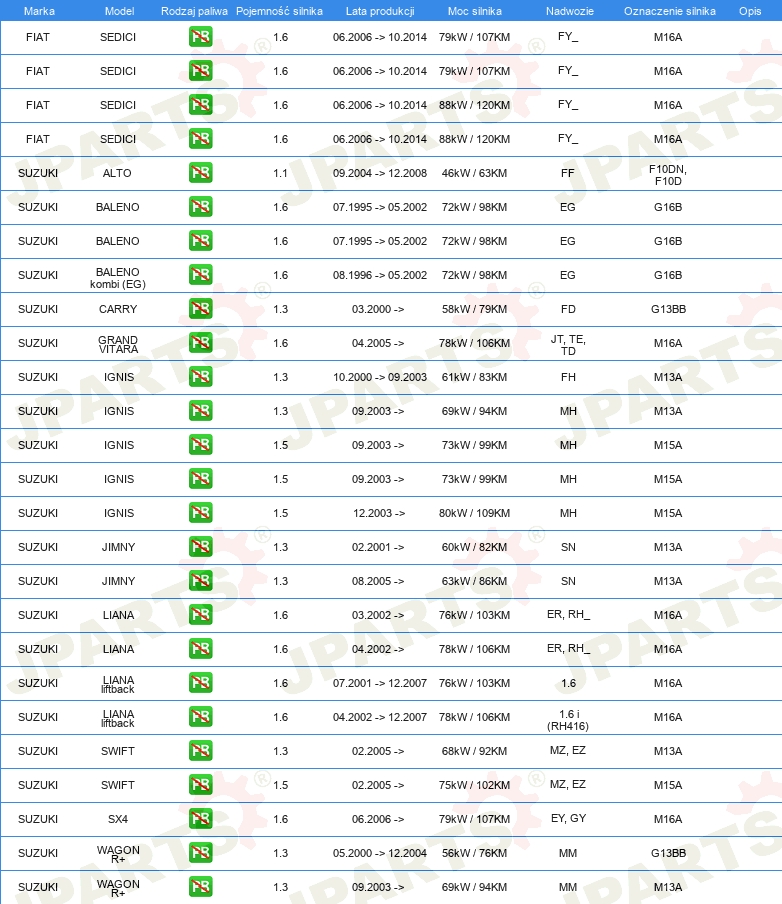Click the fuel icon in the LIANA 04.2002 -> row
The image size is (782, 904).
tap(201, 649)
